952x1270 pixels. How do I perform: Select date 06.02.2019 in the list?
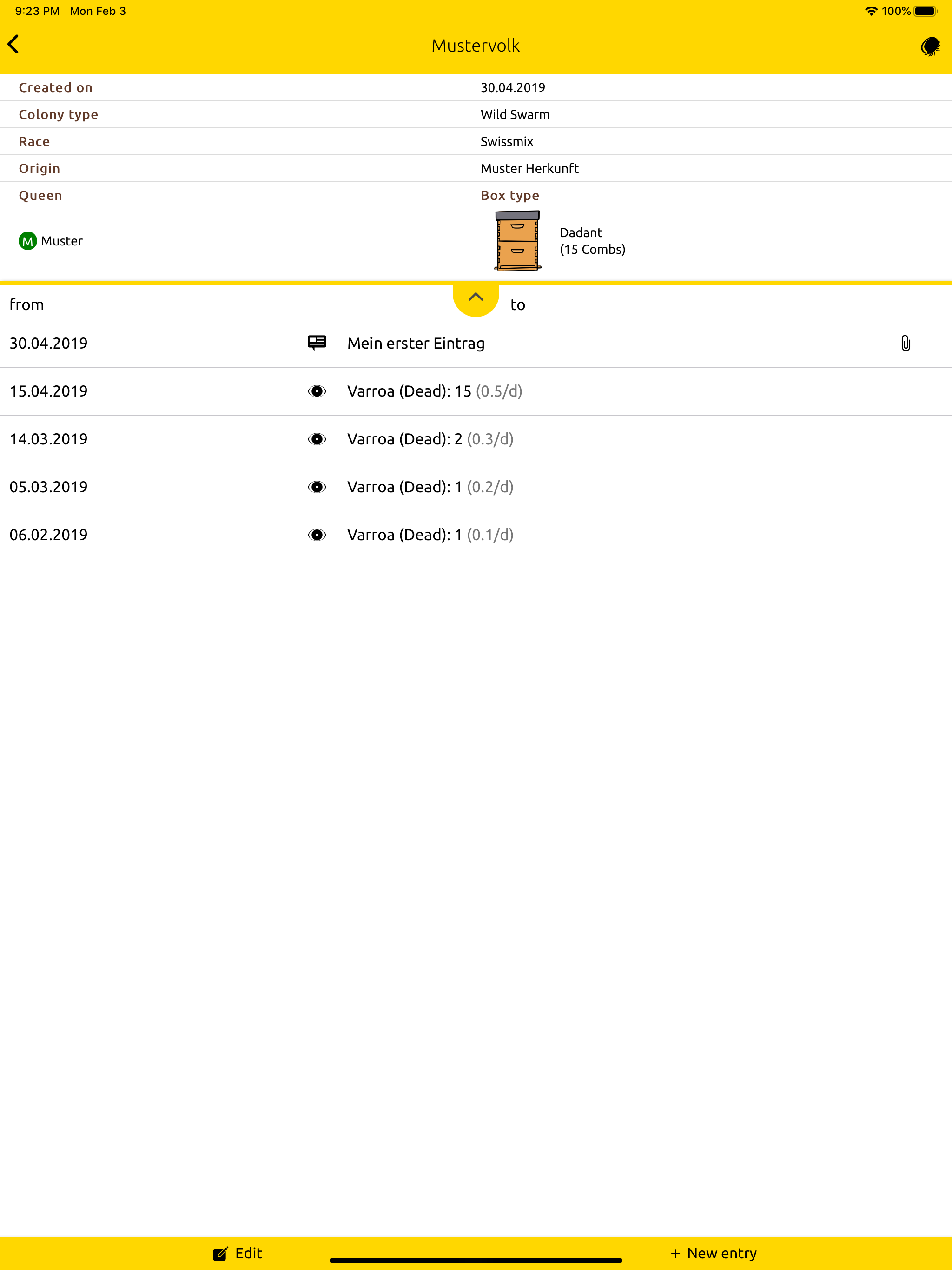(49, 535)
